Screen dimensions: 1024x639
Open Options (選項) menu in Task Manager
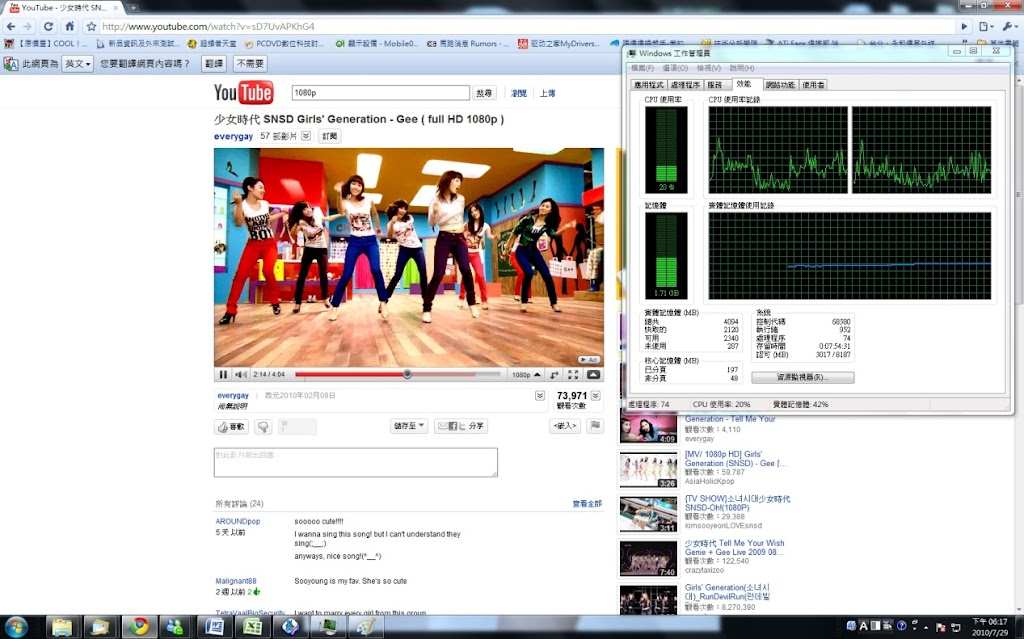coord(675,68)
